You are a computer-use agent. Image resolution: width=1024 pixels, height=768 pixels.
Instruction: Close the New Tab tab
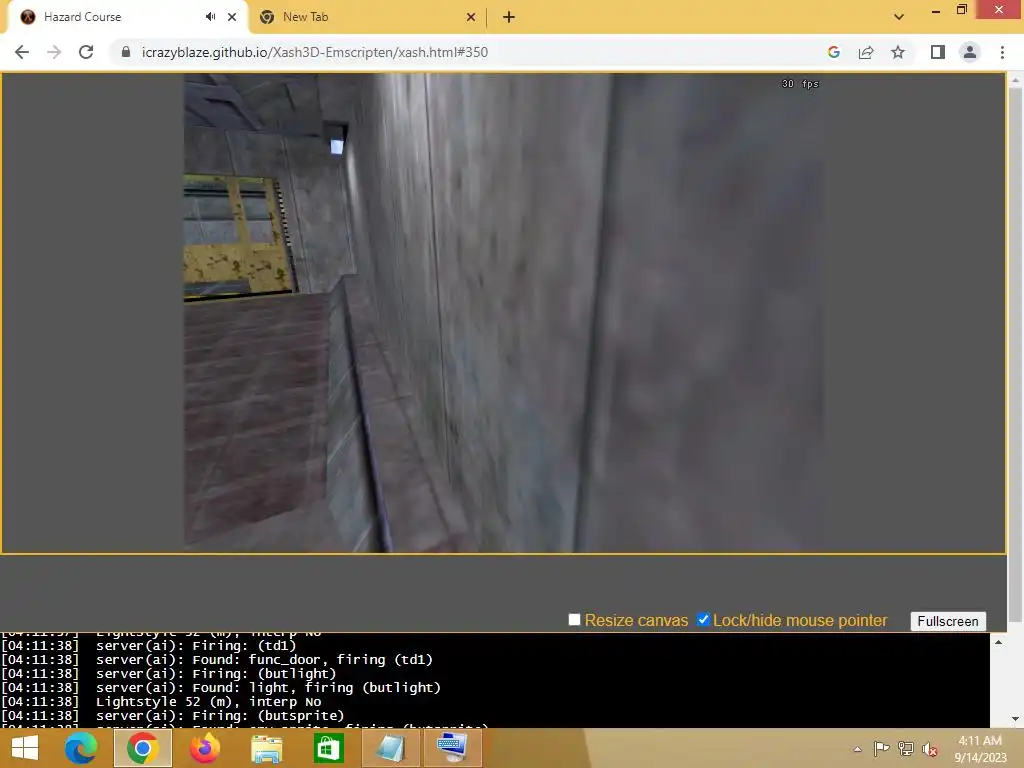coord(471,18)
